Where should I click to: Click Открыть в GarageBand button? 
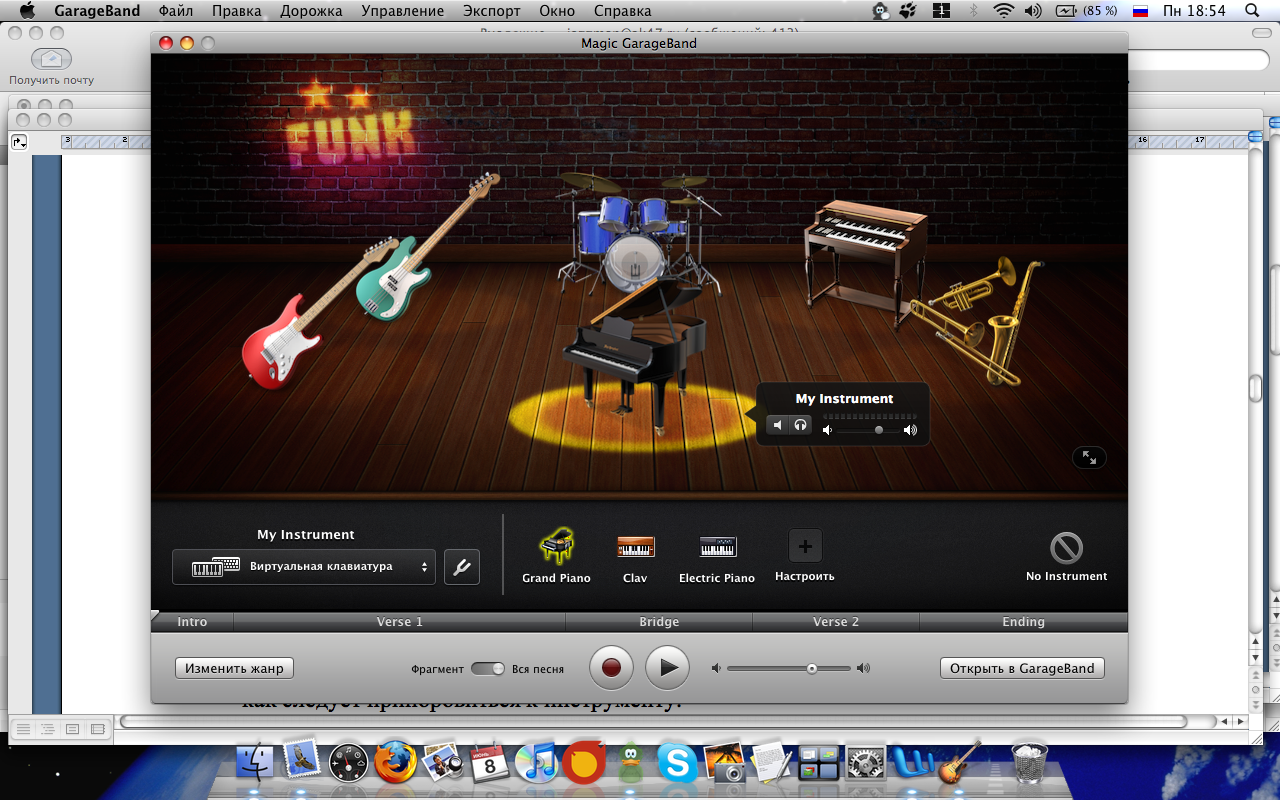point(1022,668)
